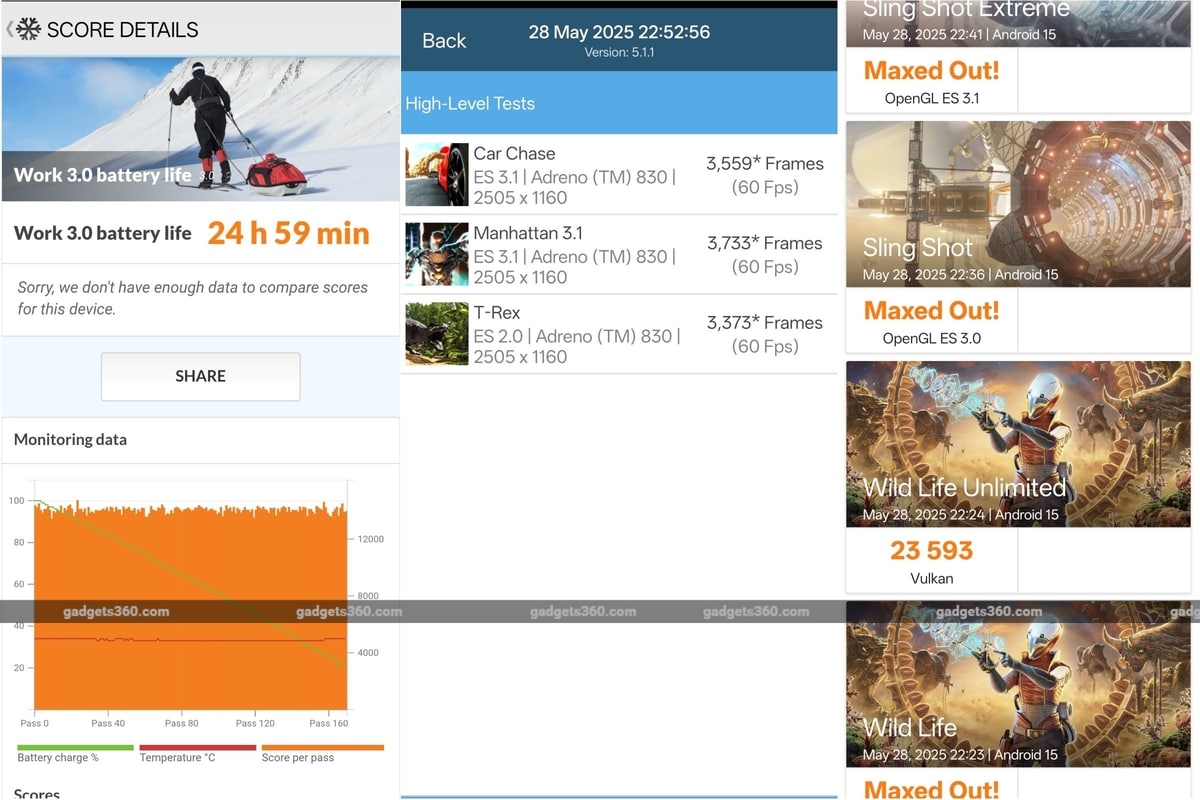This screenshot has height=800, width=1200.
Task: Click the Pass 80 axis label
Action: 182,723
